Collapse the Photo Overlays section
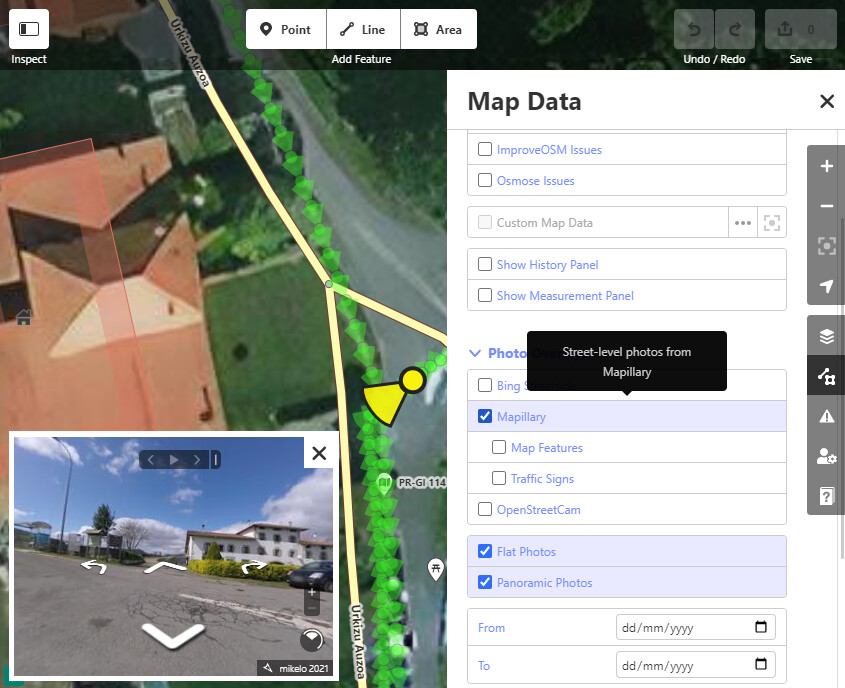The width and height of the screenshot is (845, 688). (475, 353)
